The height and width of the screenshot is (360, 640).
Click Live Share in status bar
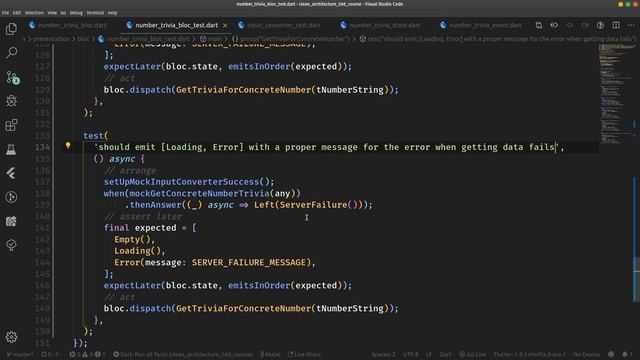304,354
